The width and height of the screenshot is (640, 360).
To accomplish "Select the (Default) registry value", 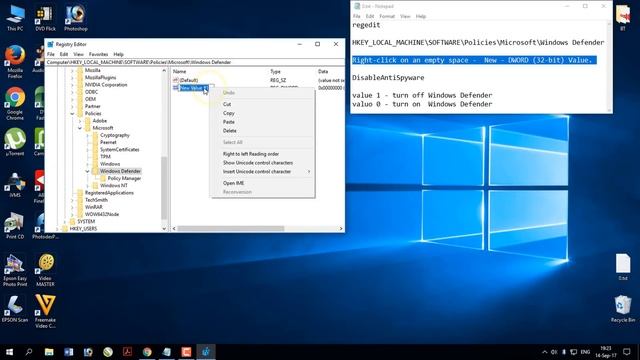I will 189,80.
